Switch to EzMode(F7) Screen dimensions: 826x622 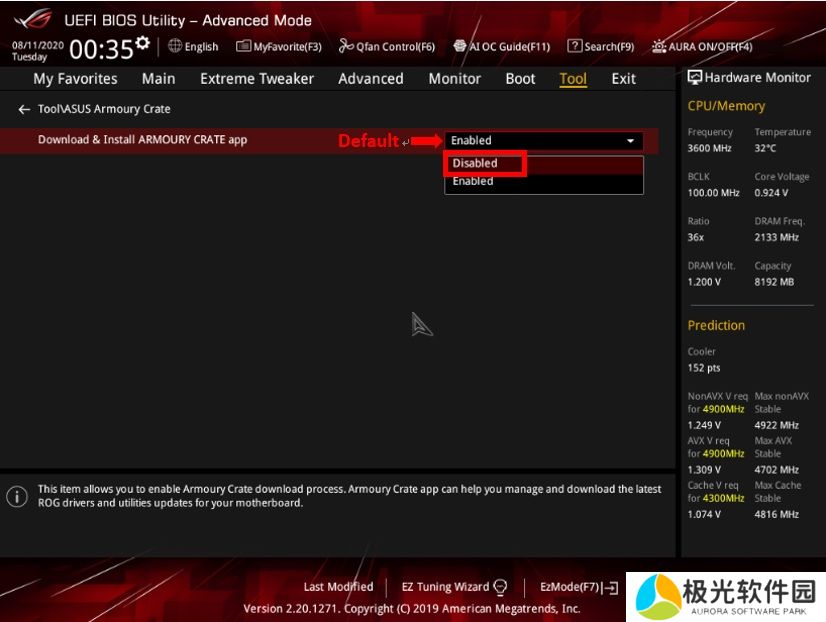tap(579, 587)
